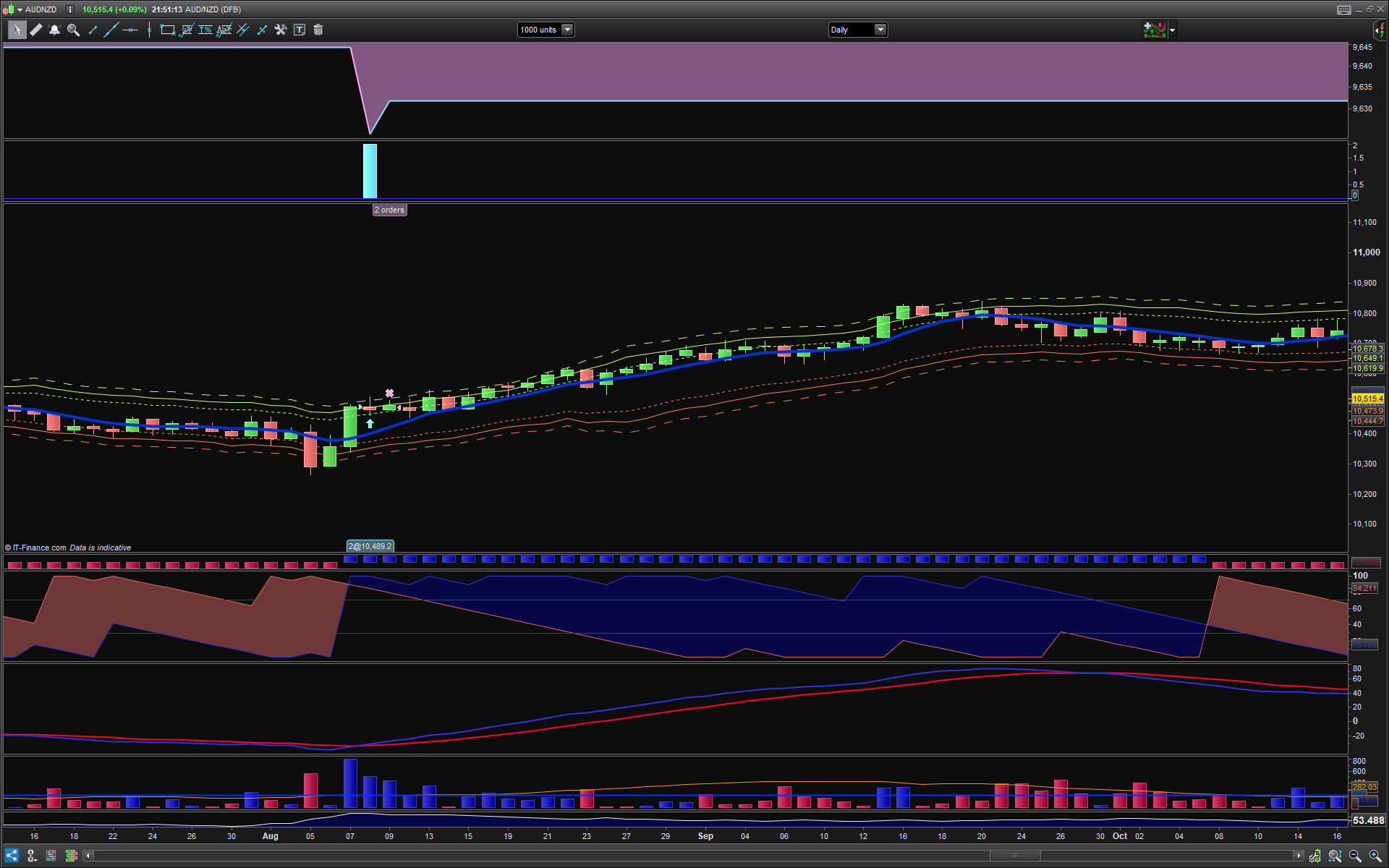
Task: Click the instrument info icon
Action: (69, 9)
